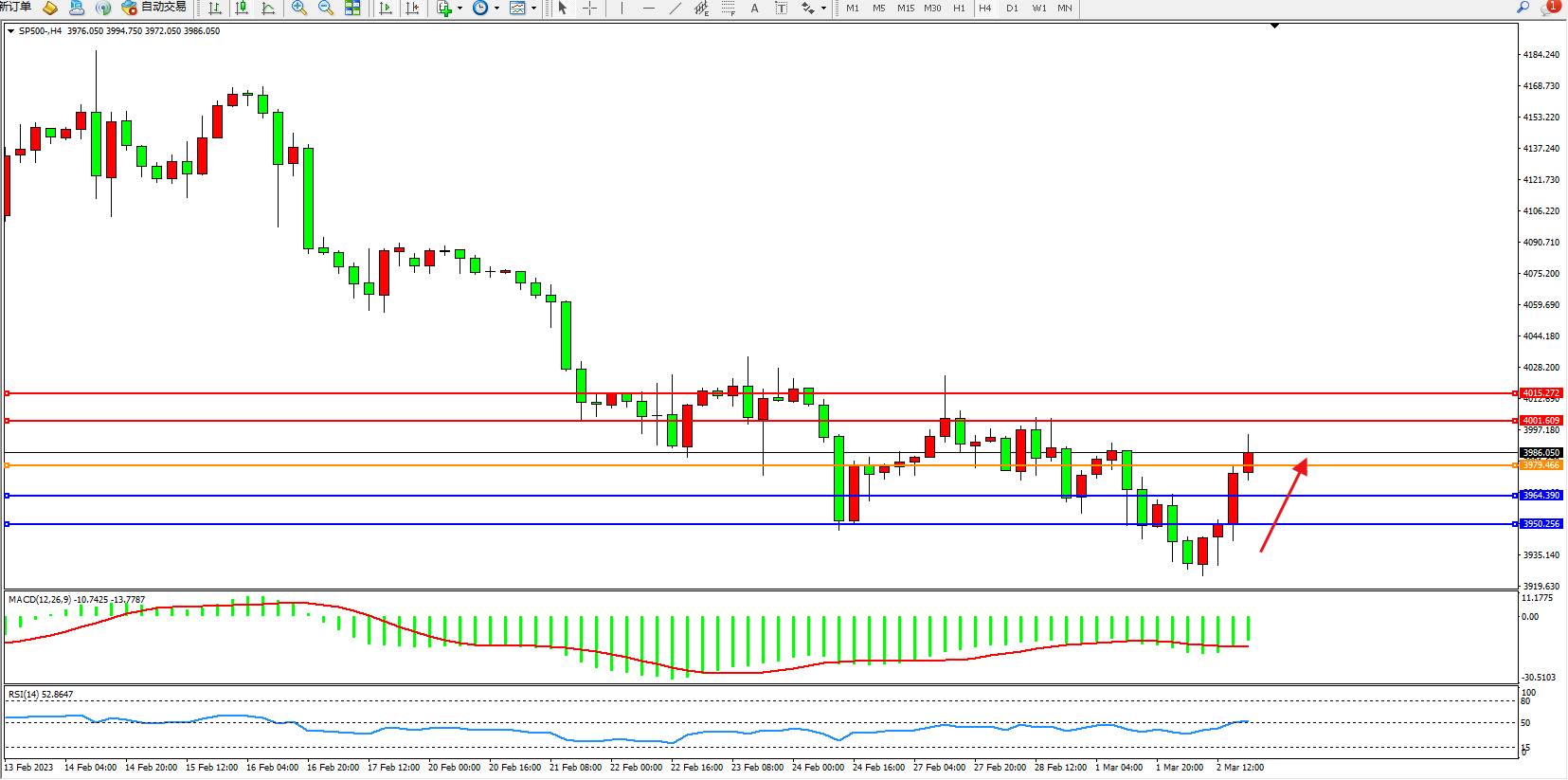Toggle the chart auto scroll button

[386, 9]
